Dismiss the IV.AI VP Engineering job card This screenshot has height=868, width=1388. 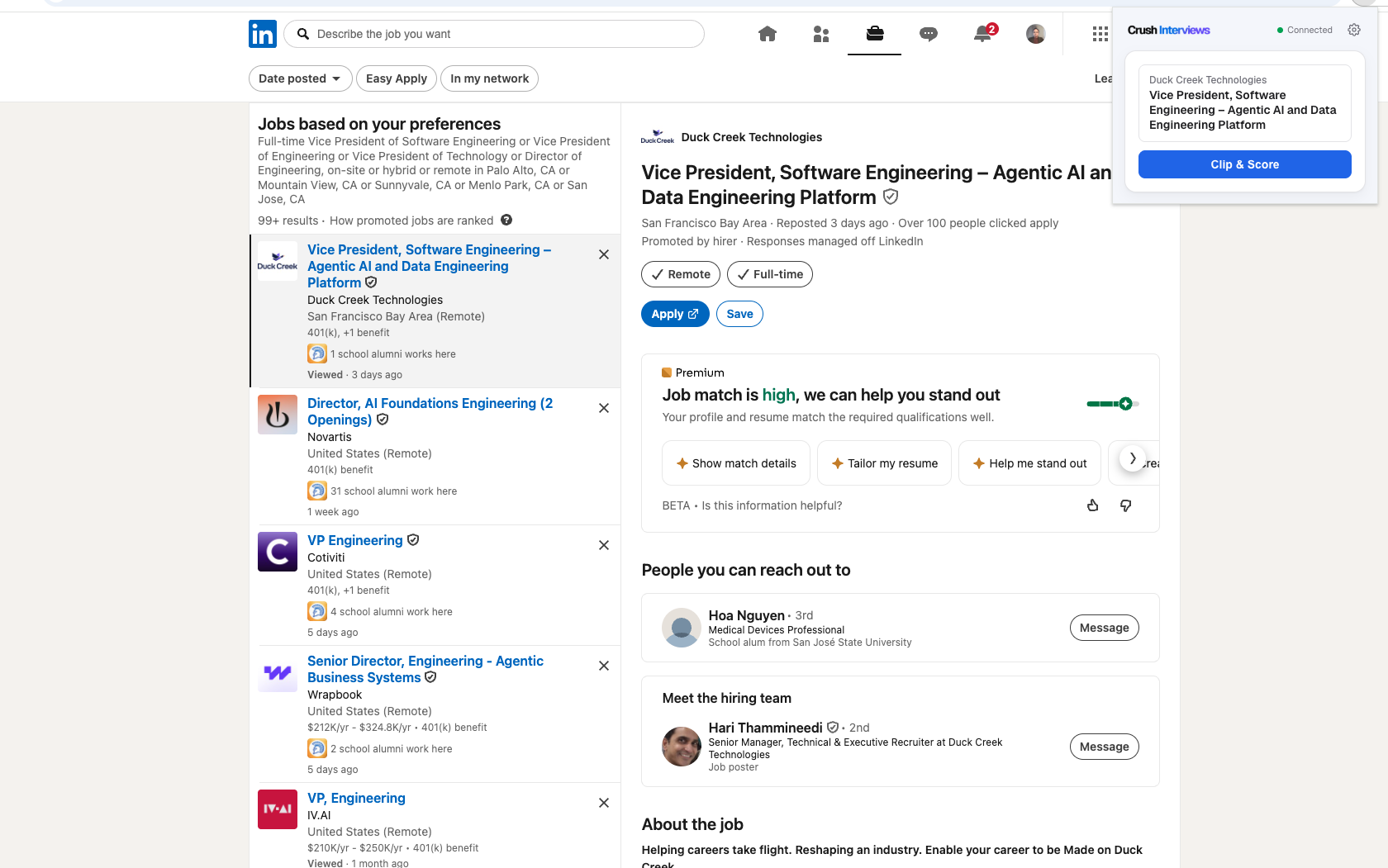point(604,803)
